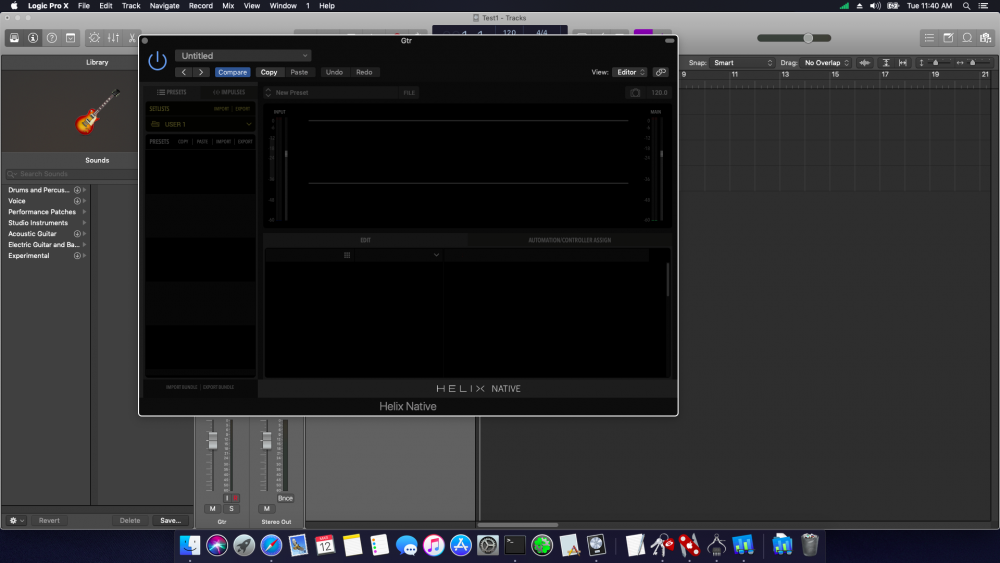Click the camera snapshot icon in Helix
1000x563 pixels.
point(635,92)
